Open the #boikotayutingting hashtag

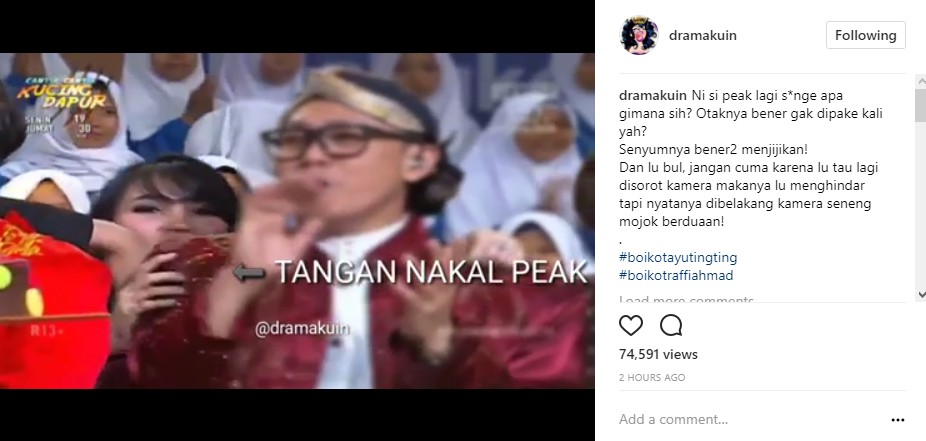tap(678, 257)
